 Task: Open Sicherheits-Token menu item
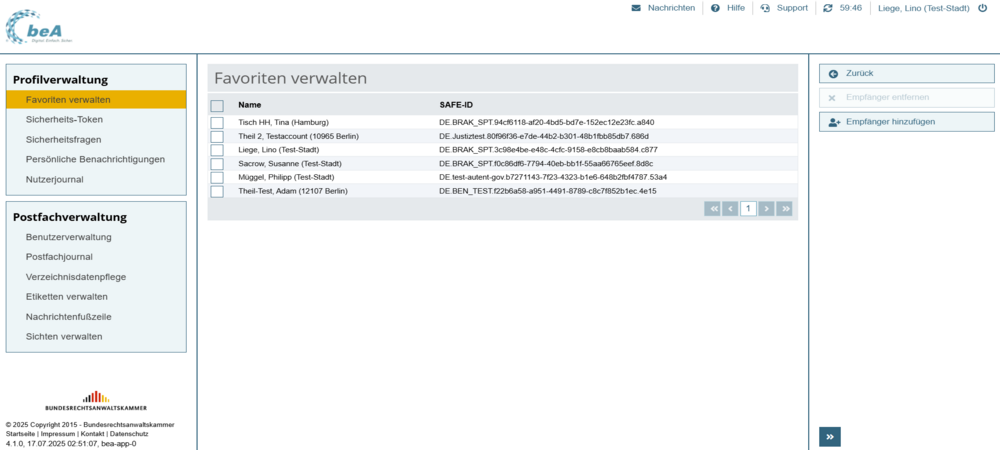(x=64, y=119)
